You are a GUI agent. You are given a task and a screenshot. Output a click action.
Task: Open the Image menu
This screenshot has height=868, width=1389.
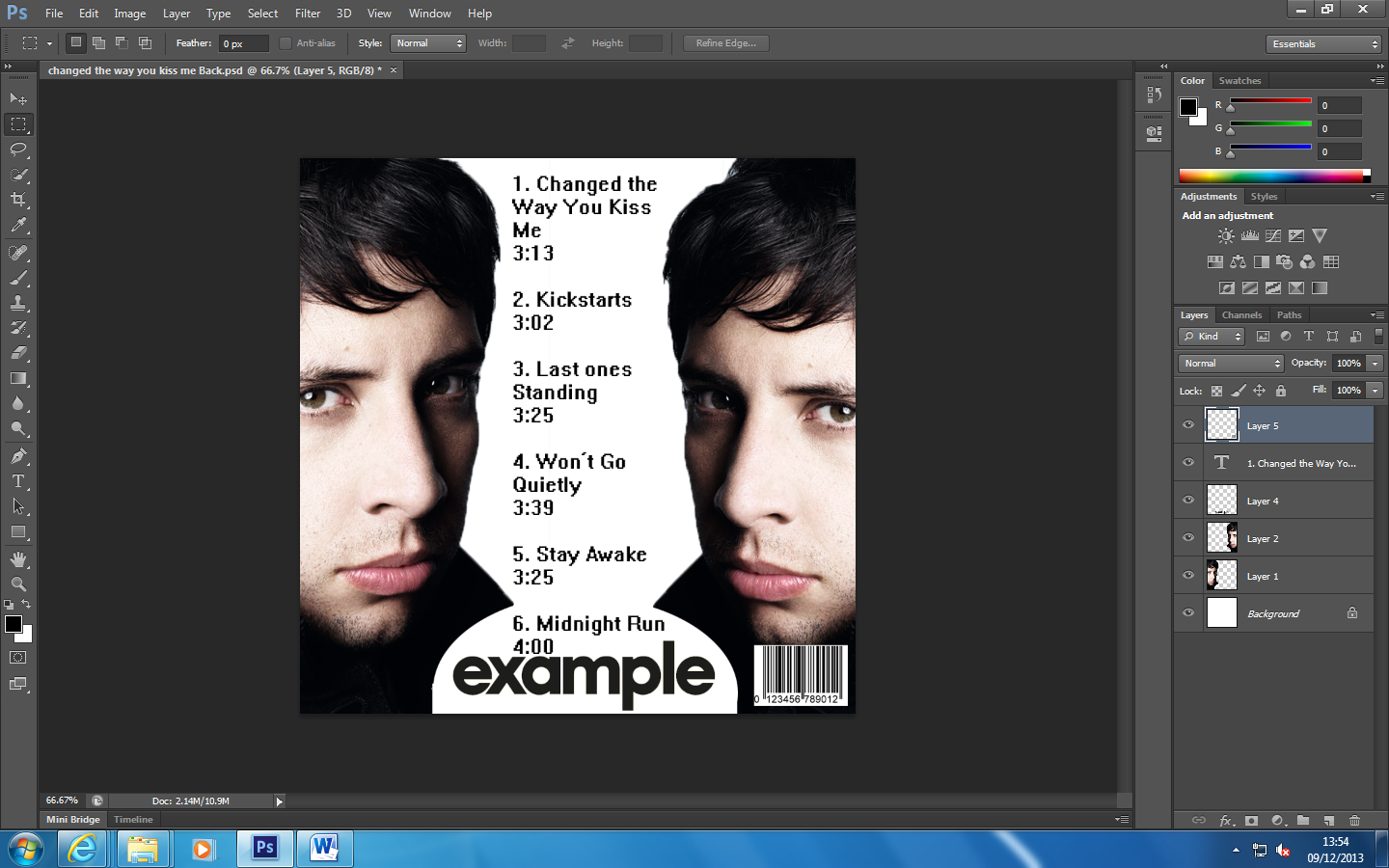[x=130, y=14]
